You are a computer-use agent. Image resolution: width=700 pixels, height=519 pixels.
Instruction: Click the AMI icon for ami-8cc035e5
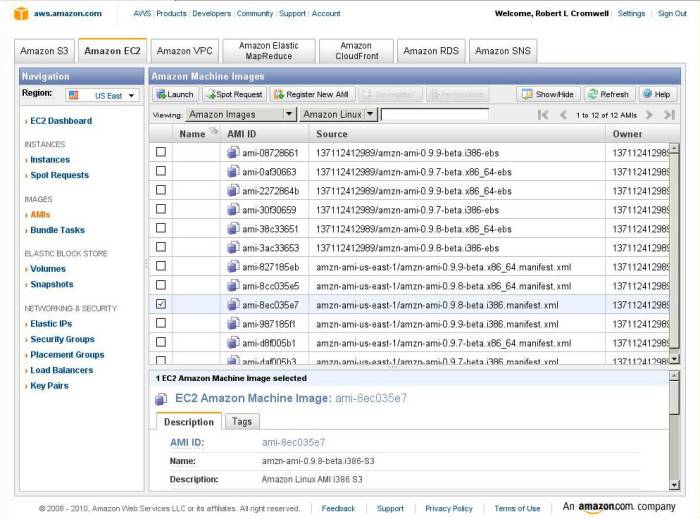point(233,286)
